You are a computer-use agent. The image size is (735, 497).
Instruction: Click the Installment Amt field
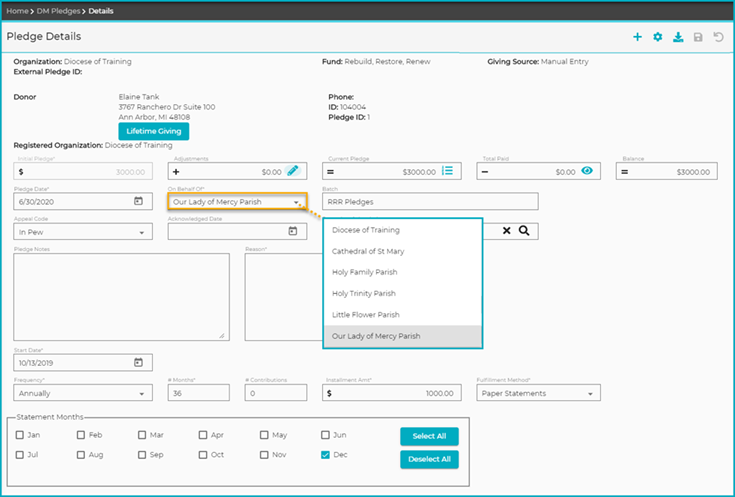[x=391, y=393]
